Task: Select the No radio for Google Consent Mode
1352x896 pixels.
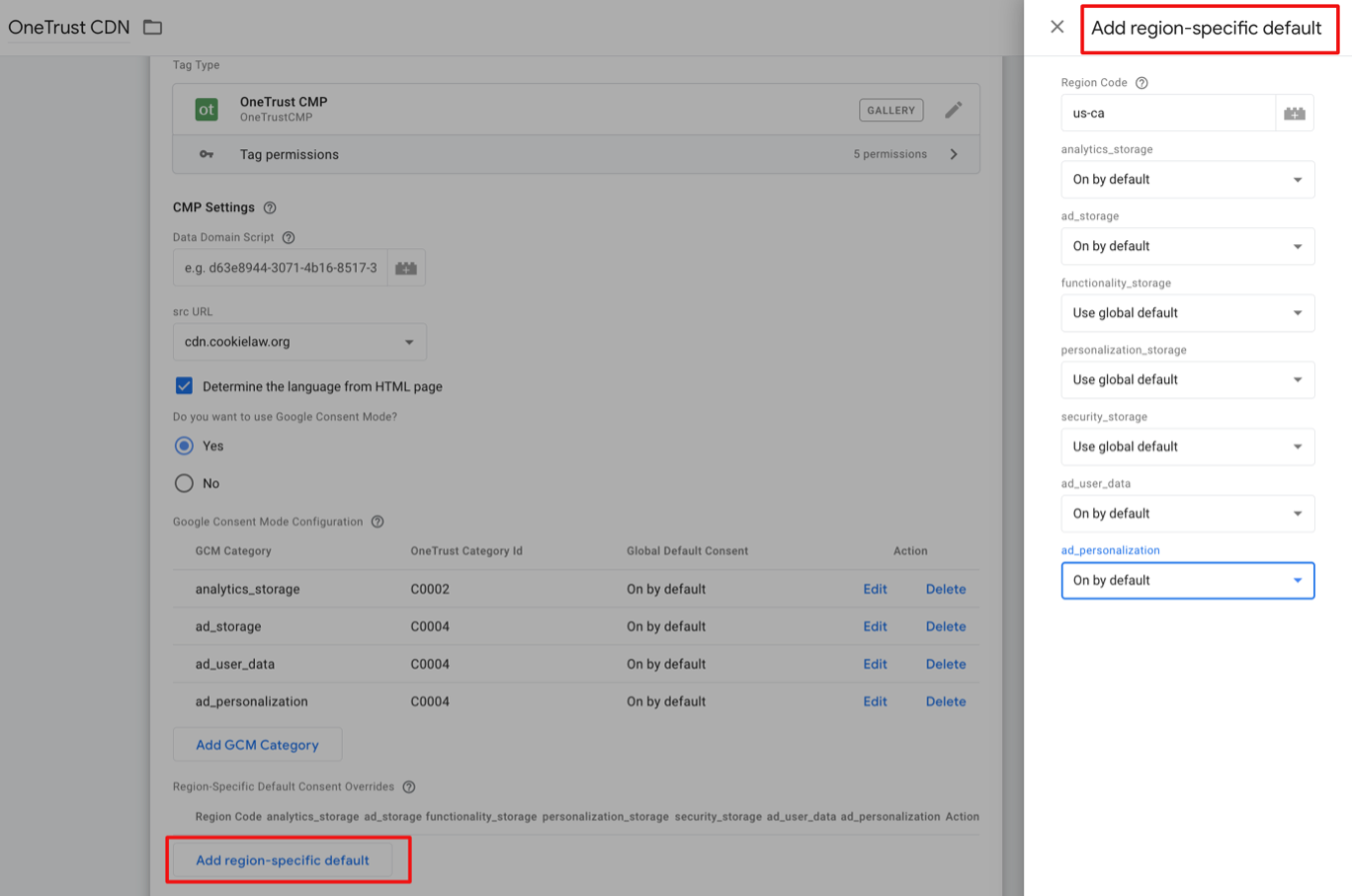Action: (183, 483)
